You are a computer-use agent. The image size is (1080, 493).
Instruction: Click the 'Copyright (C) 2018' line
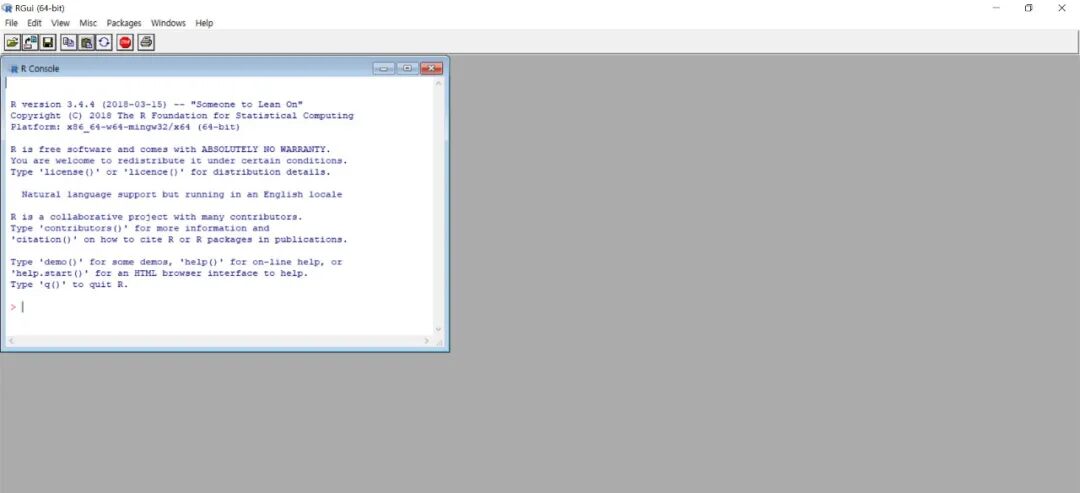[x=182, y=116]
